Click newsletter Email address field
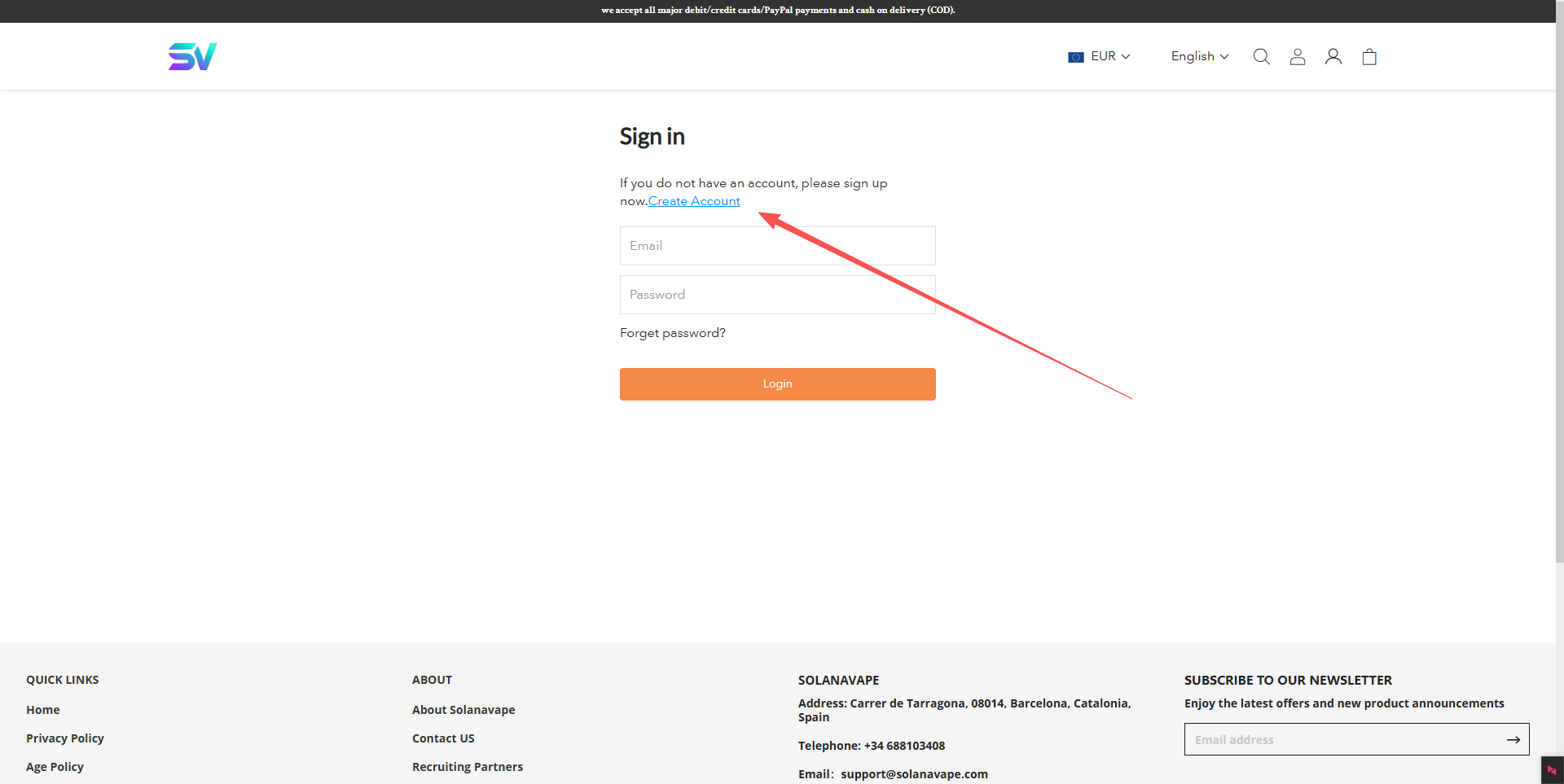Screen dimensions: 1564x784 click(x=1340, y=739)
